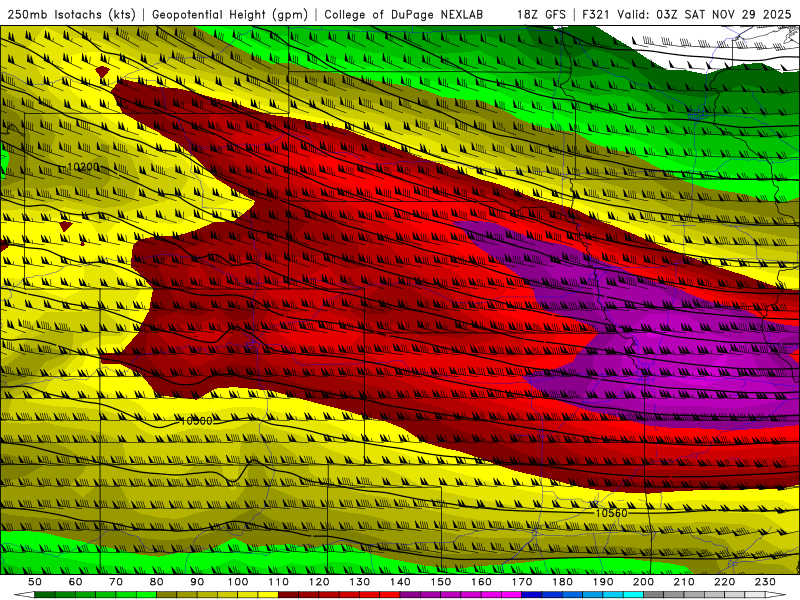Select the dark gray swatch starting at 200
This screenshot has height=600, width=800.
654,595
